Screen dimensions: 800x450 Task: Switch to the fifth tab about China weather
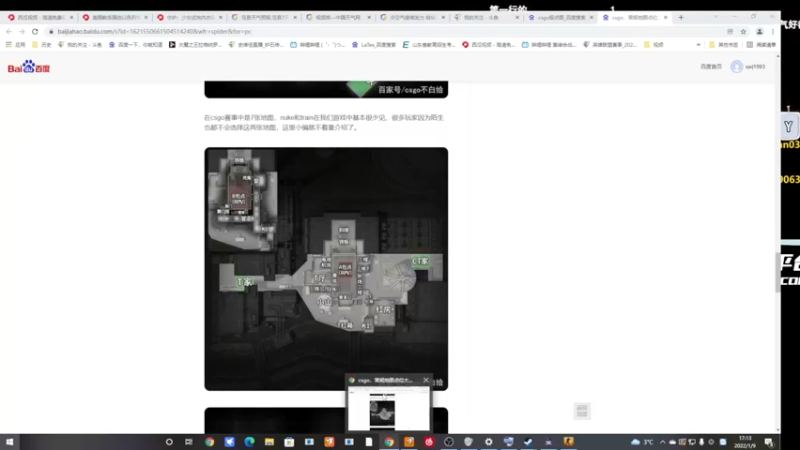tap(338, 17)
